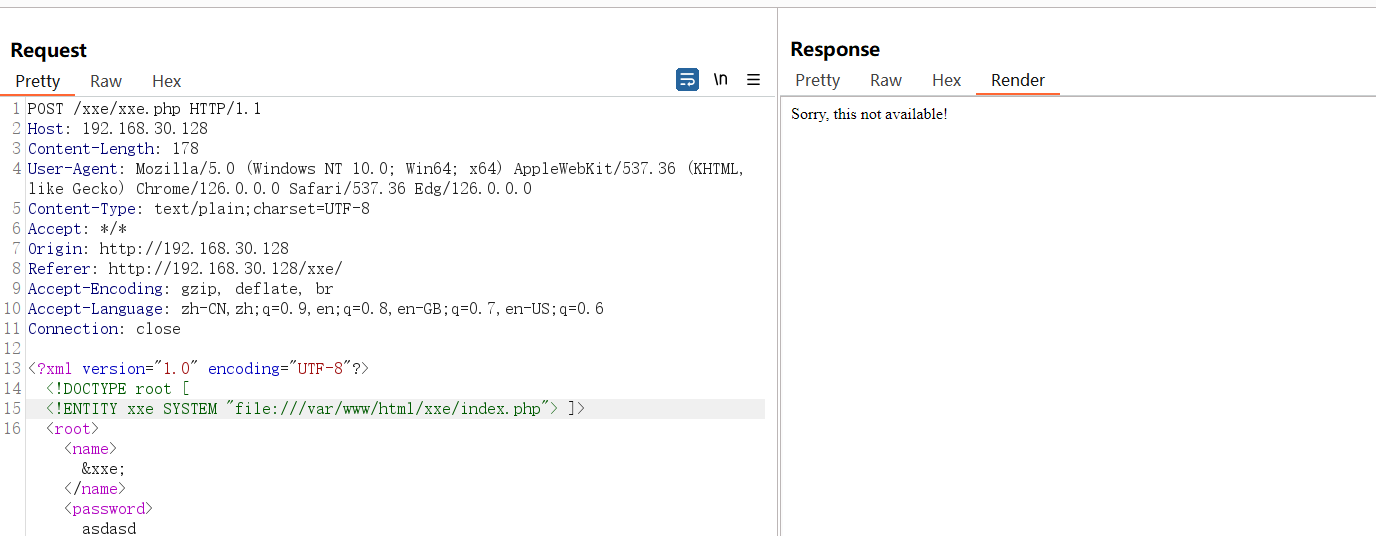
Task: Click the Response panel heading
Action: click(x=835, y=49)
